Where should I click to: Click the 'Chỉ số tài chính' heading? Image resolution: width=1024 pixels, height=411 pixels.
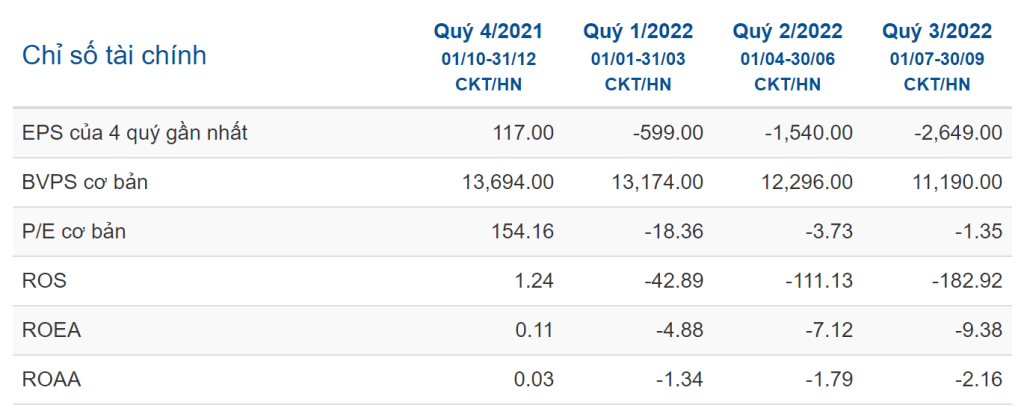(x=114, y=55)
